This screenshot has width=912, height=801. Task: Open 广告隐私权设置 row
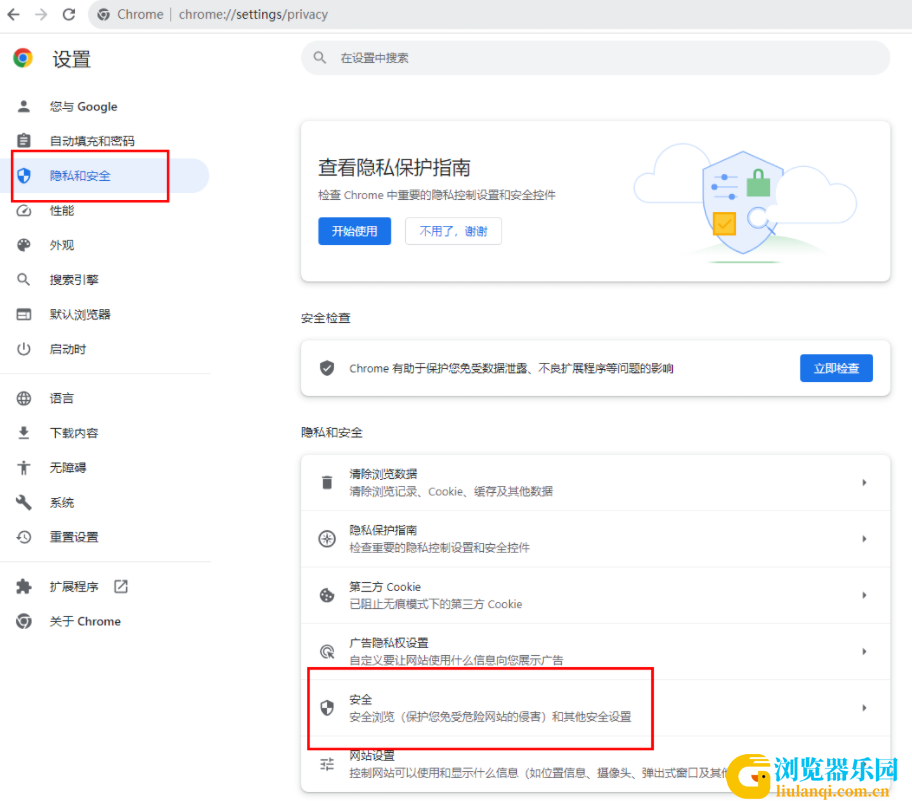(596, 652)
